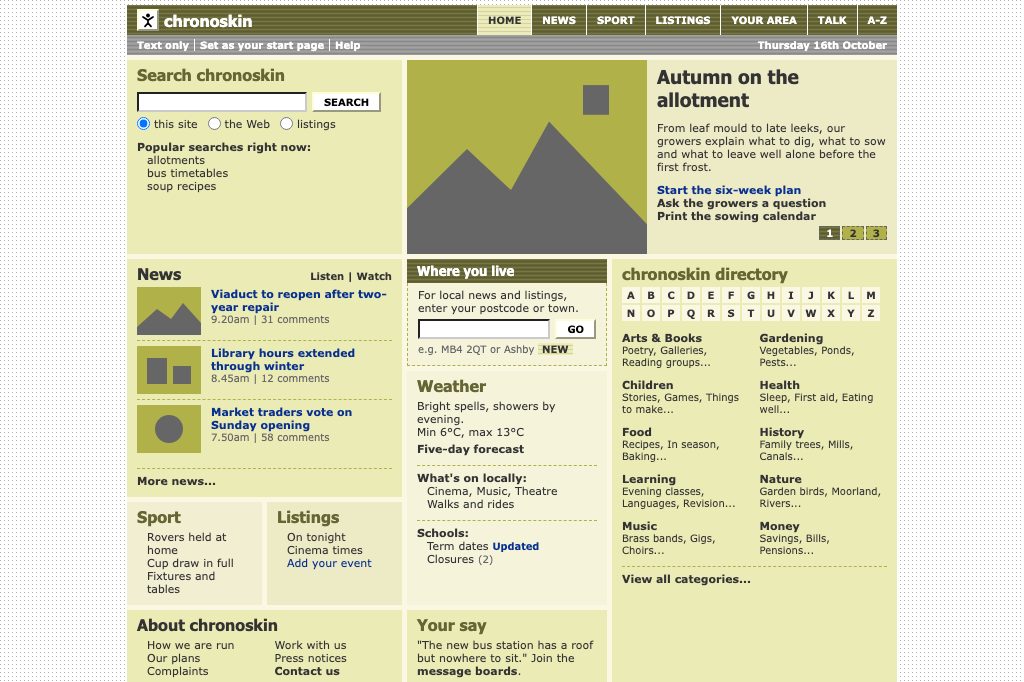Click the GO button for postcode

click(x=575, y=329)
